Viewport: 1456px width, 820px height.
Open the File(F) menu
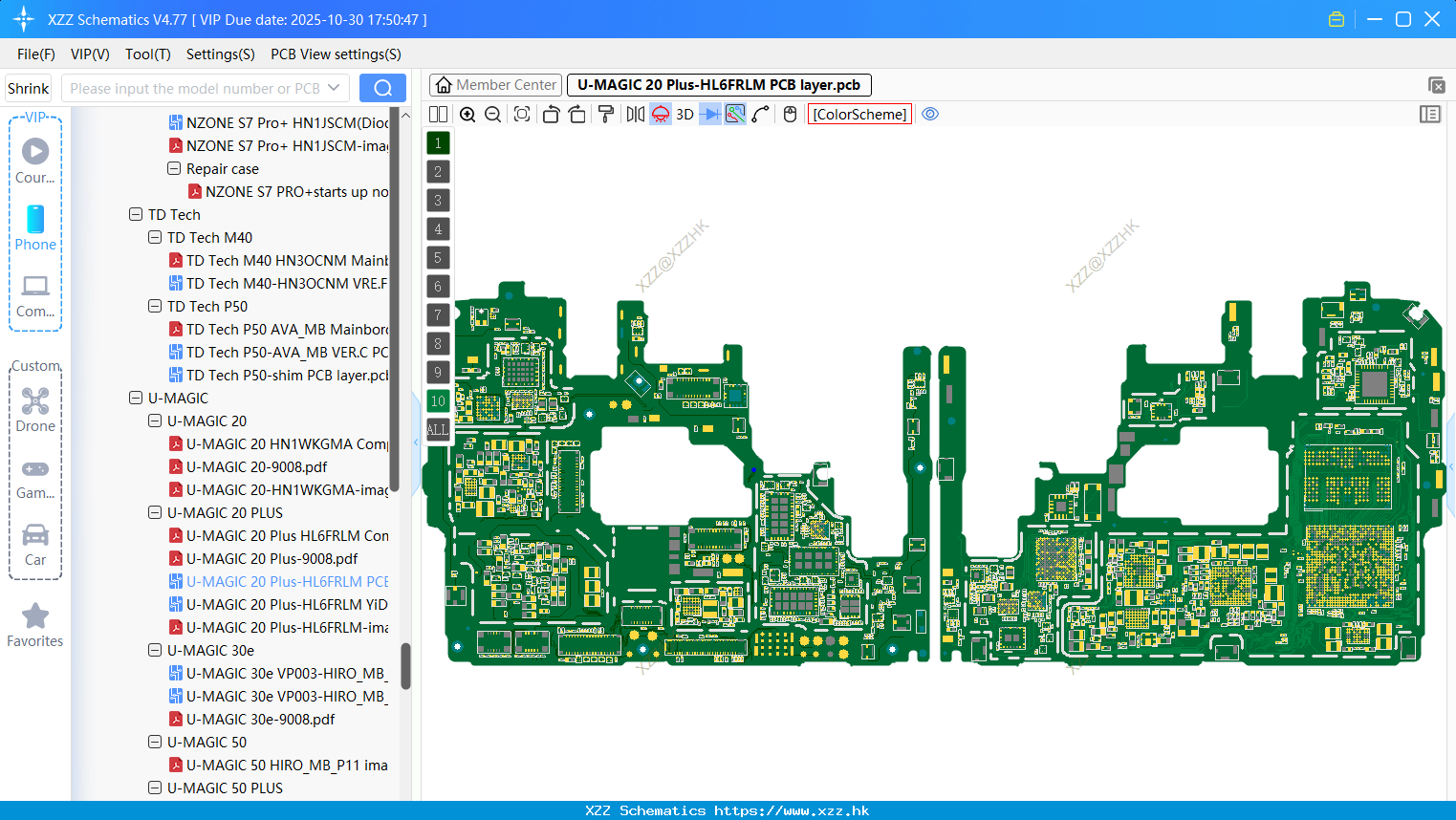(36, 54)
